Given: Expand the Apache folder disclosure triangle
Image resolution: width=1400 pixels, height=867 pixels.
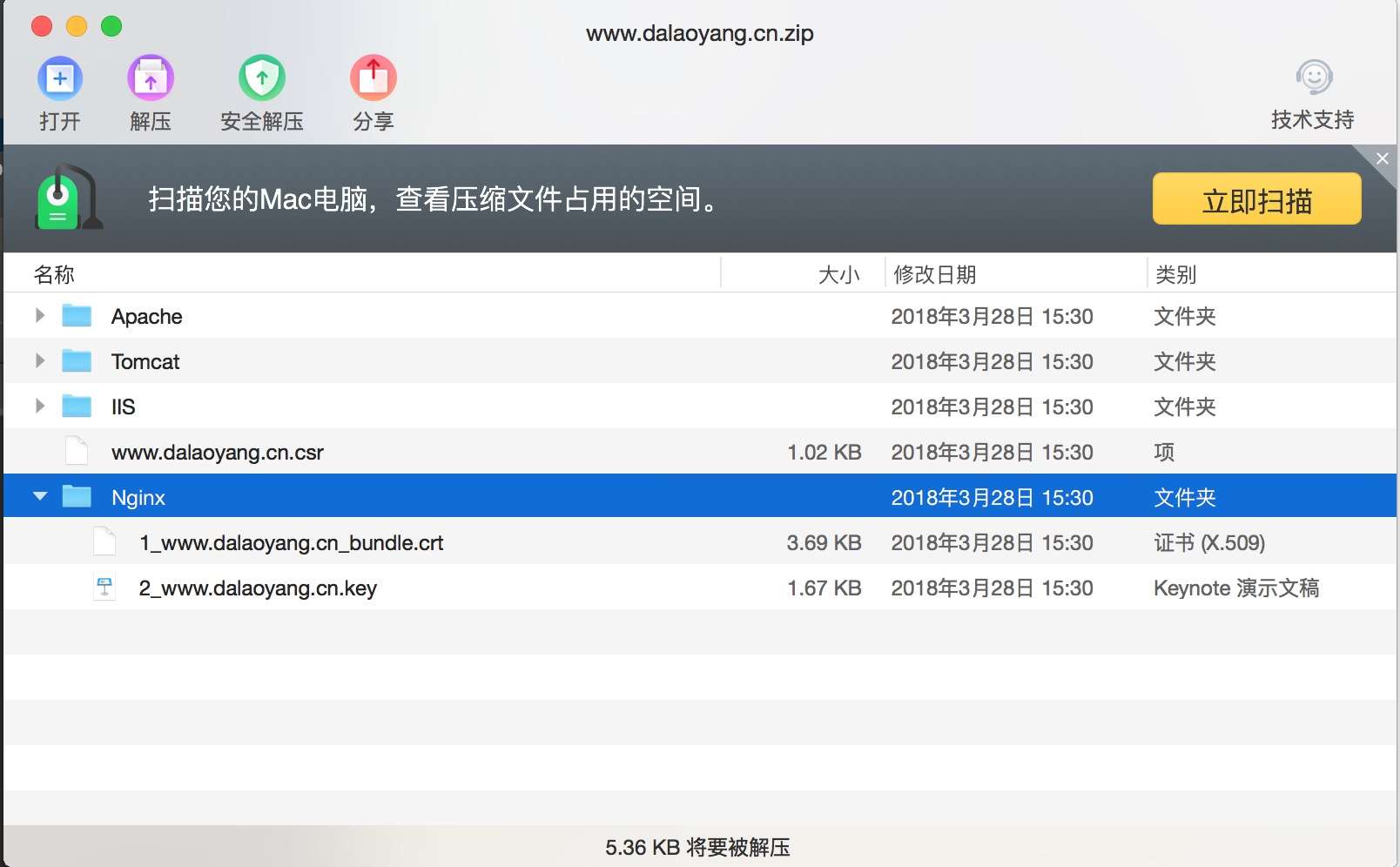Looking at the screenshot, I should coord(39,316).
